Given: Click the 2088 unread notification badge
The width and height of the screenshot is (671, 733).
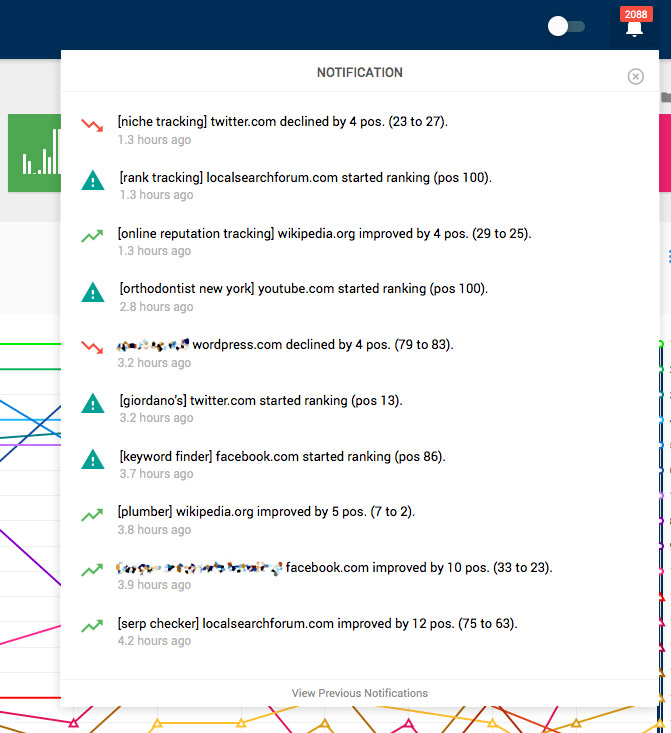Looking at the screenshot, I should tap(635, 14).
